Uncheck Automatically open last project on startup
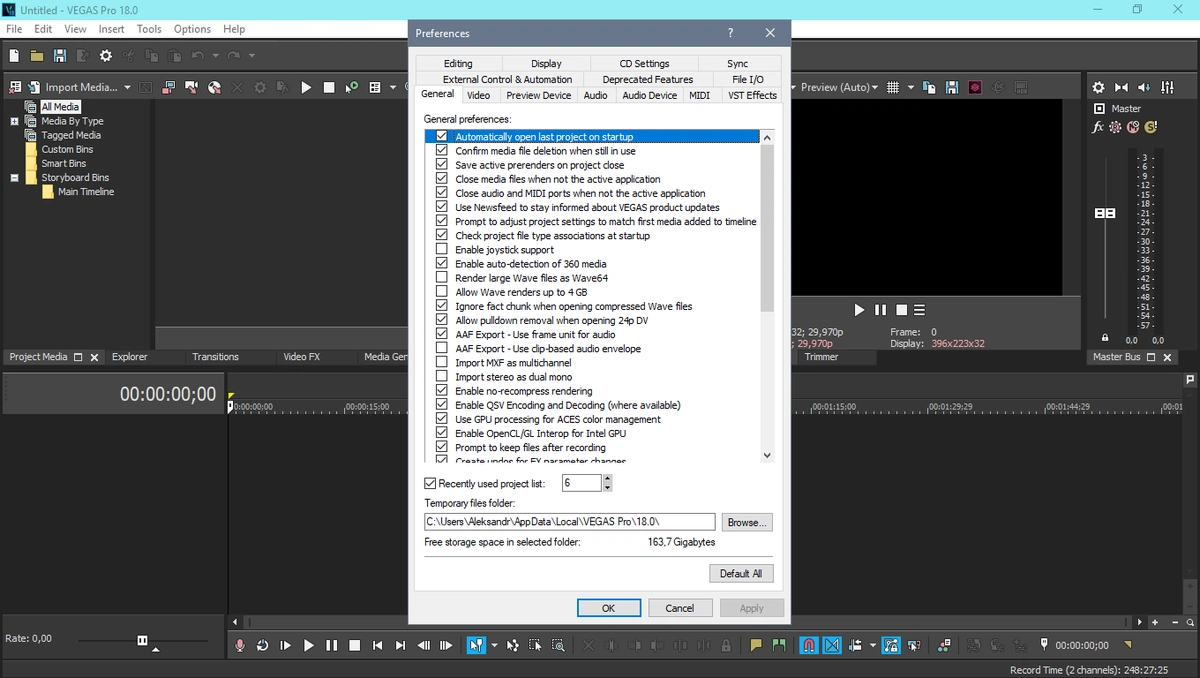Screen dimensions: 1200x678 coord(442,136)
